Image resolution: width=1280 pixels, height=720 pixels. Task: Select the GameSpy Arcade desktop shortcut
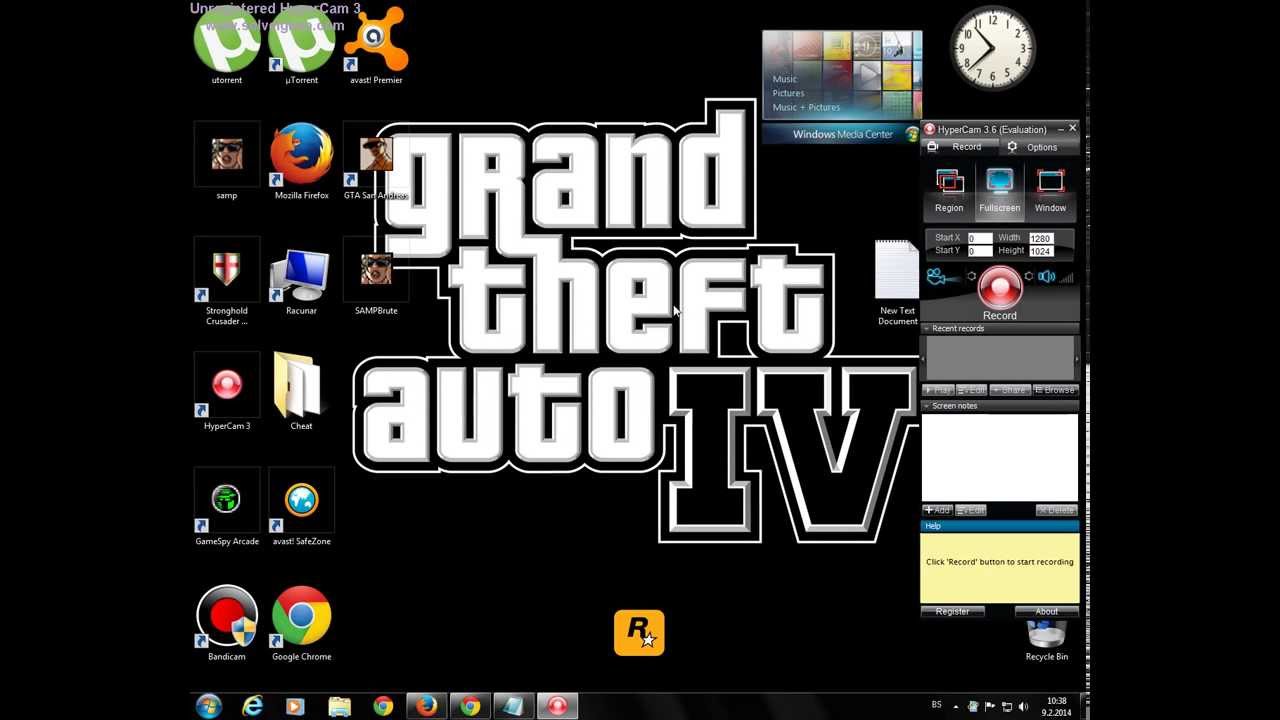[x=227, y=507]
